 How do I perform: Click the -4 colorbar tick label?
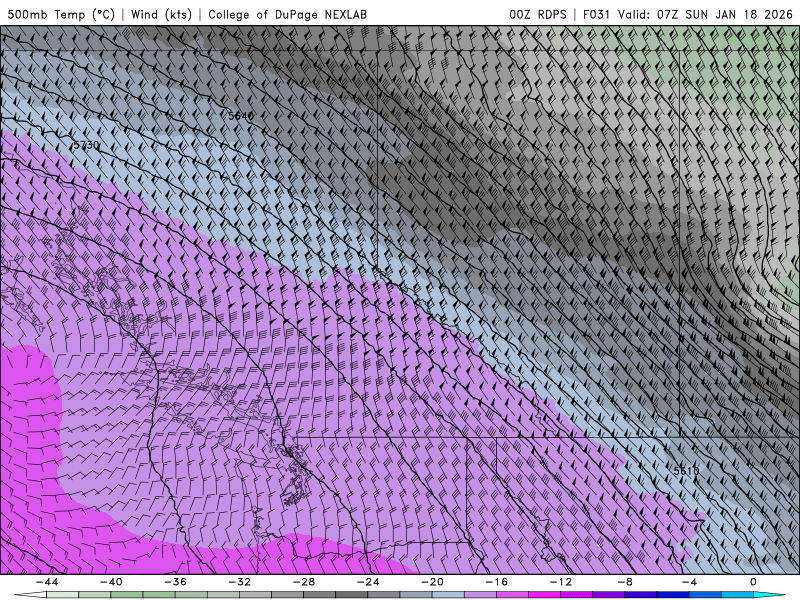click(689, 582)
